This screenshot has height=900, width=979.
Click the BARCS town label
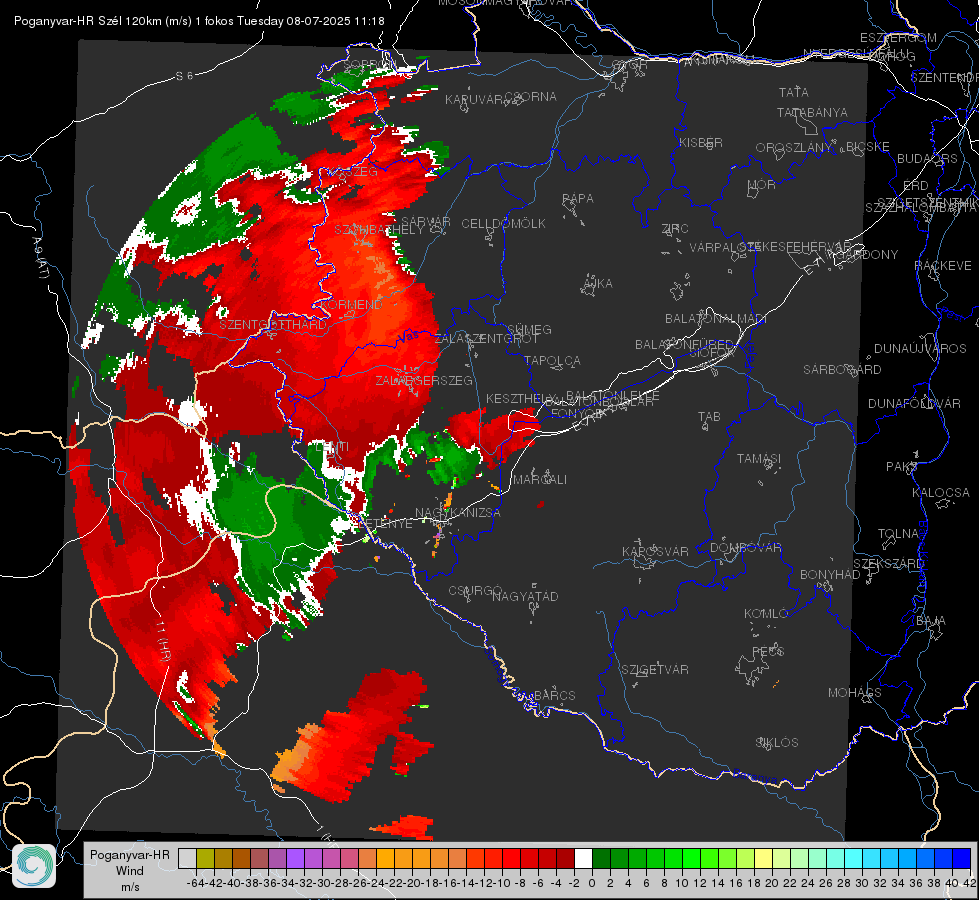(554, 695)
